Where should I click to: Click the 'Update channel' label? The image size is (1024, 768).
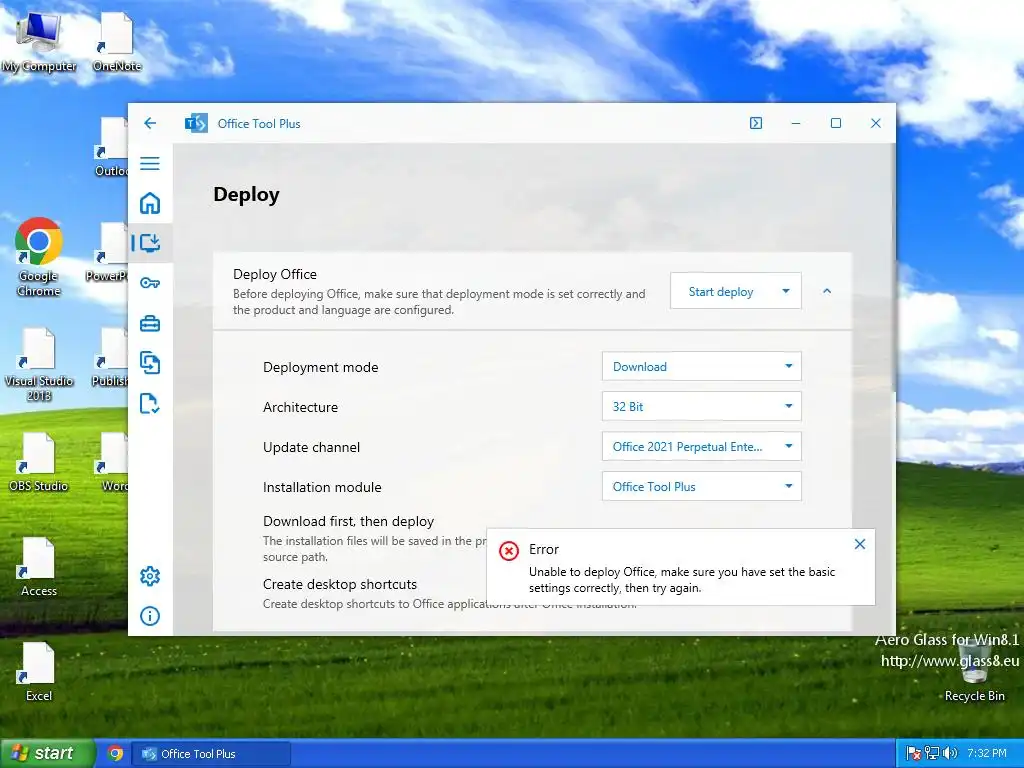[x=312, y=447]
